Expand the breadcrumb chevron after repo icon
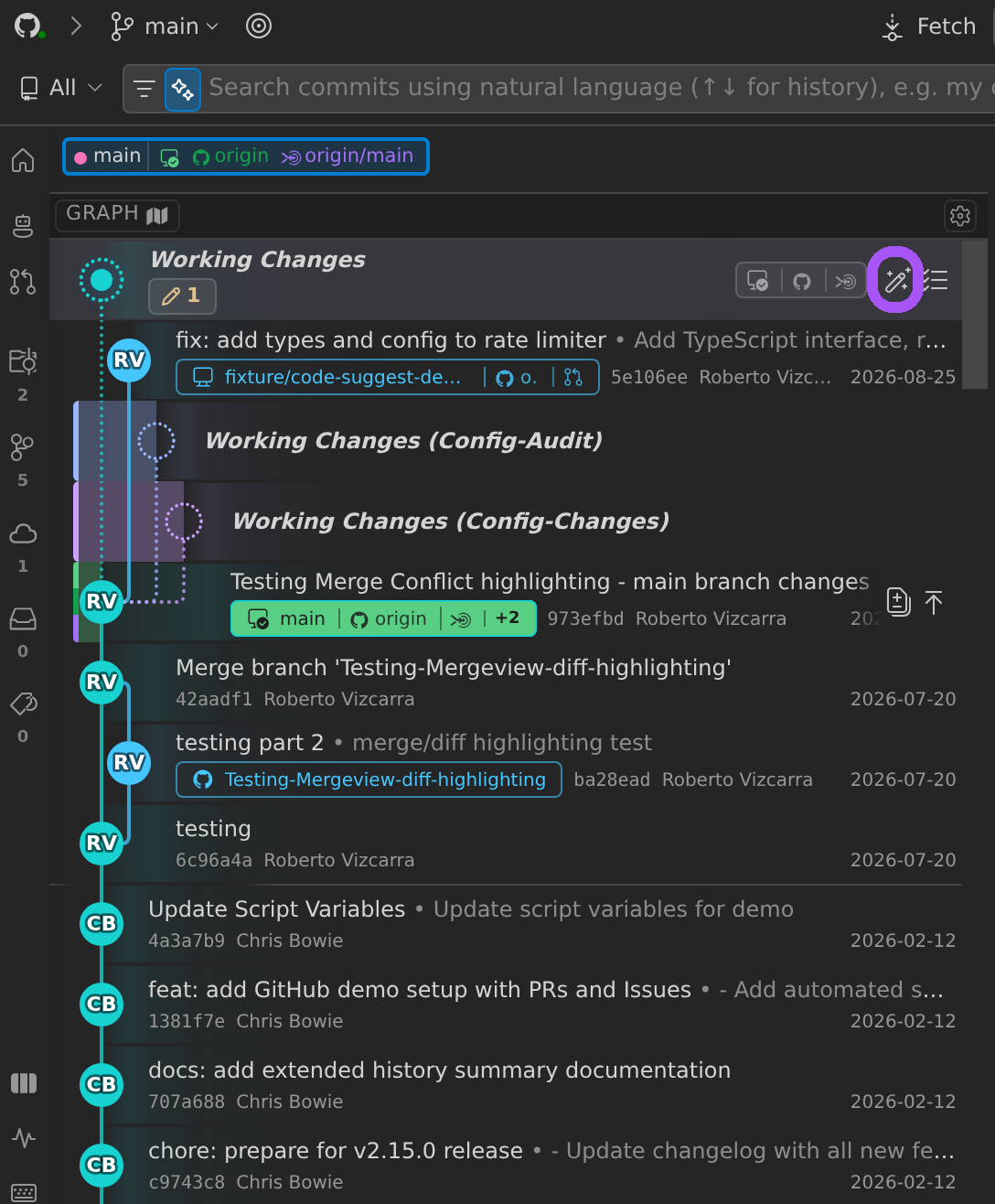The width and height of the screenshot is (995, 1204). (76, 27)
